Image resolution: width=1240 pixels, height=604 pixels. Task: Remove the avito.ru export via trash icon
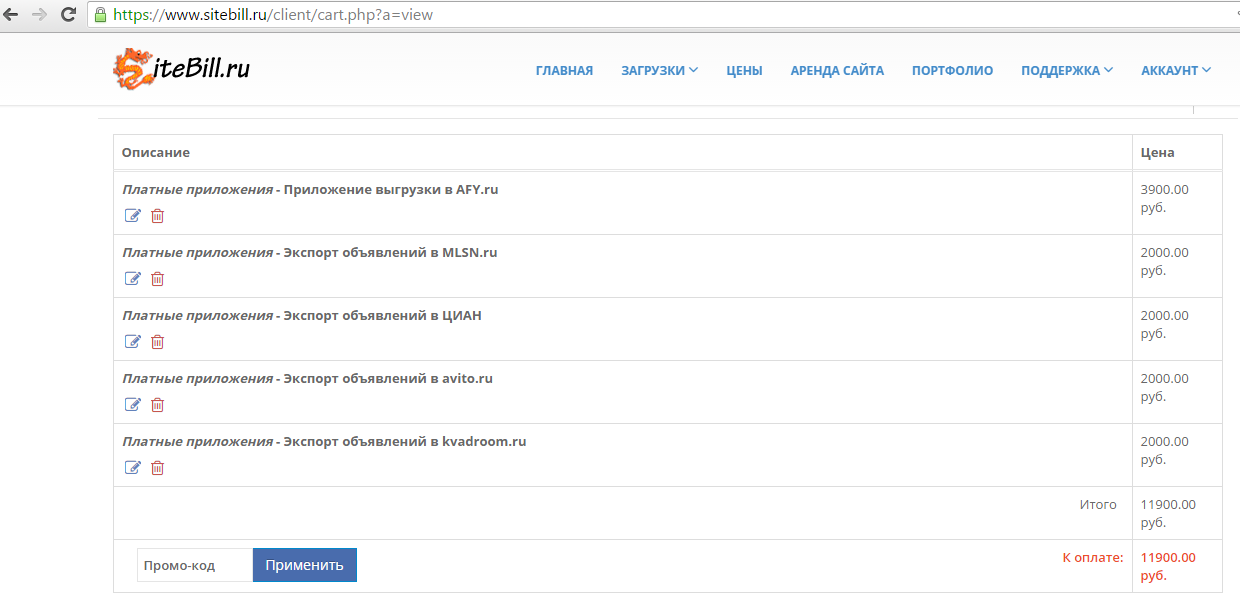pyautogui.click(x=157, y=405)
